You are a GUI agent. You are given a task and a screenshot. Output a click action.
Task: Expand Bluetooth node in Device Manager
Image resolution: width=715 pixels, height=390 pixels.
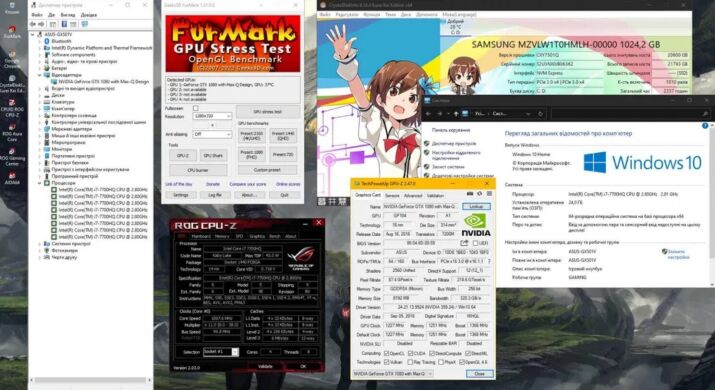tap(40, 41)
